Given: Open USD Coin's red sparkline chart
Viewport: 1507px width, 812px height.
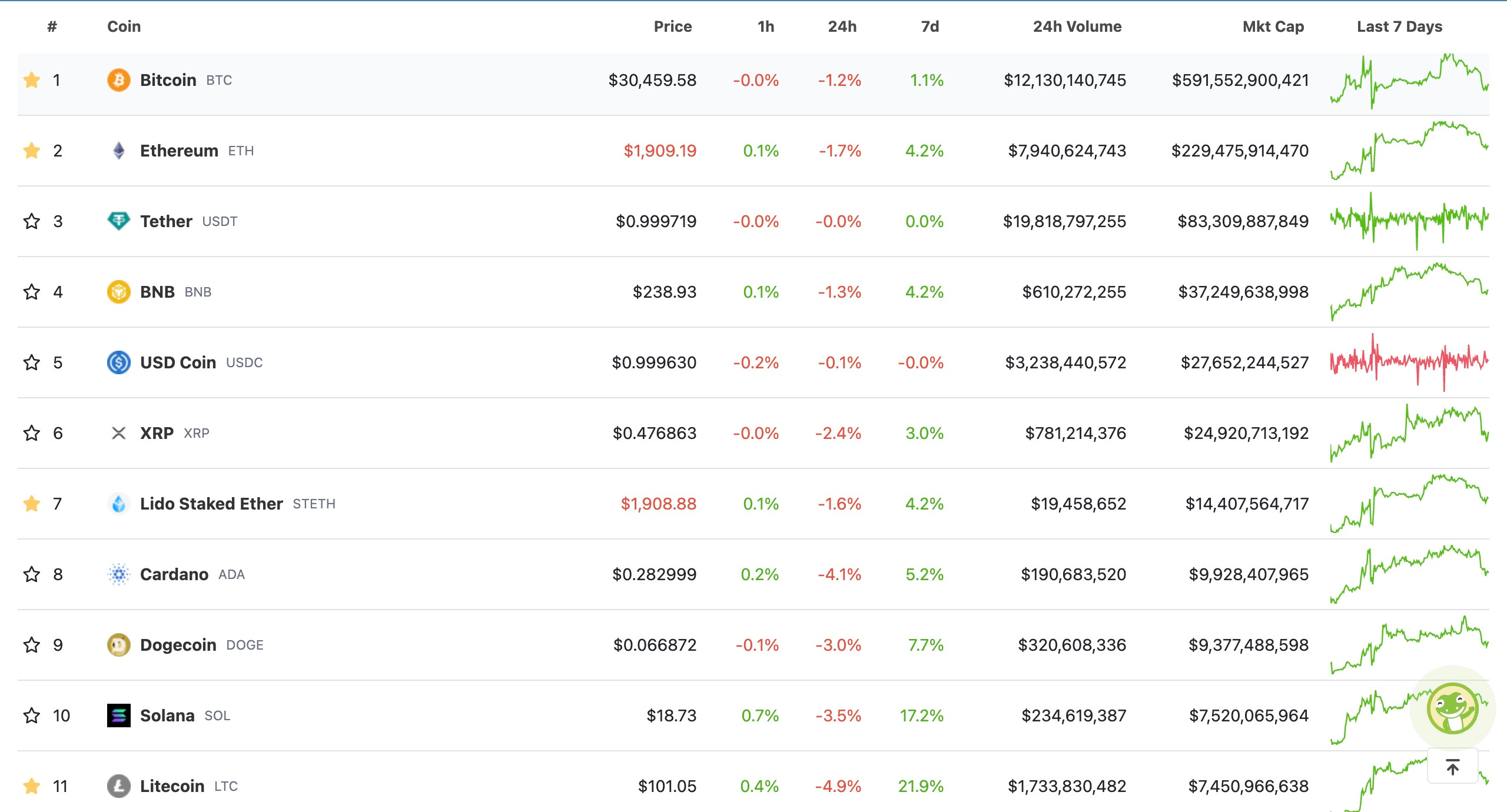Looking at the screenshot, I should point(1409,362).
